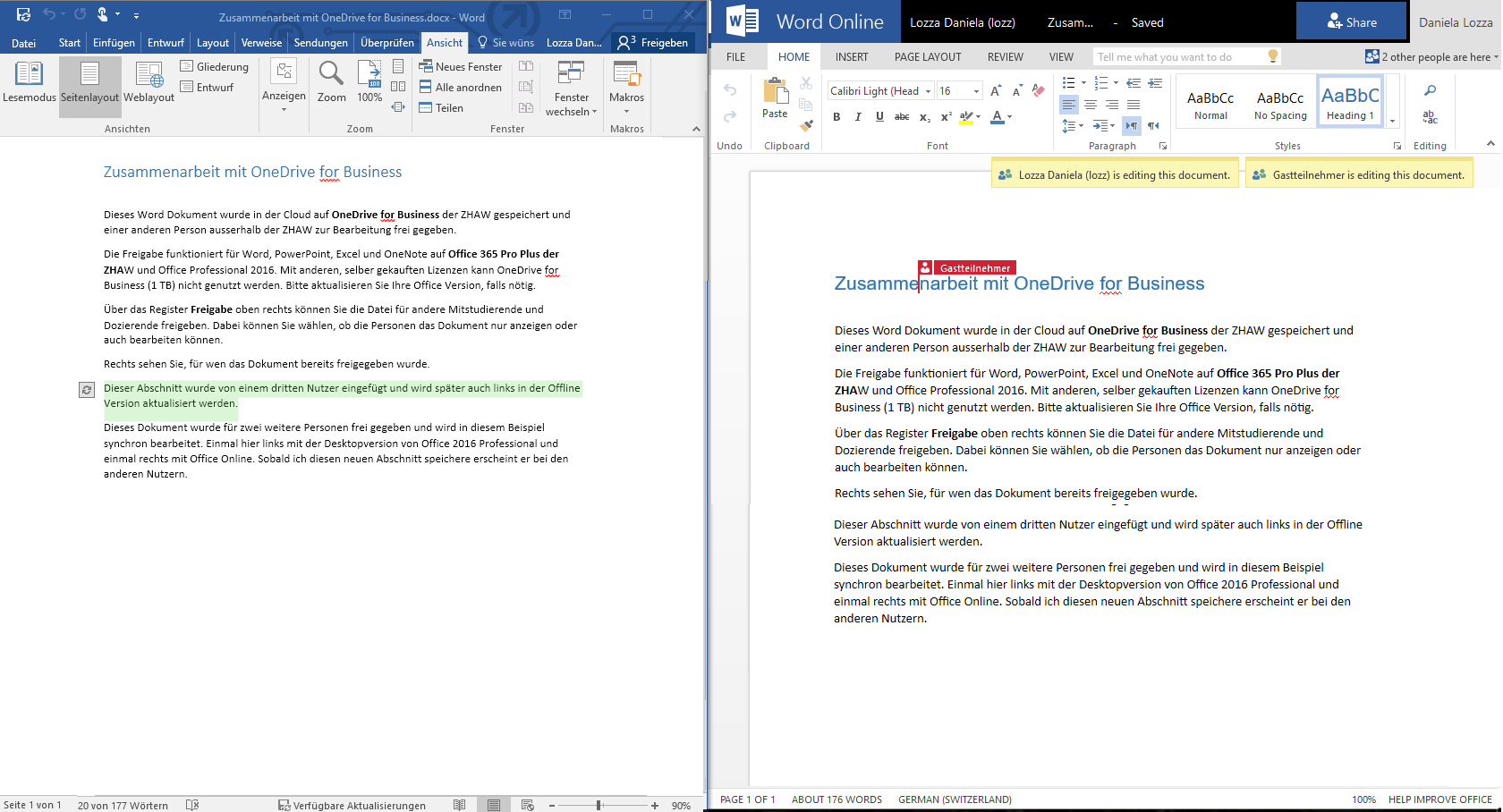Toggle Superscript in Word Online Font group

[x=946, y=116]
